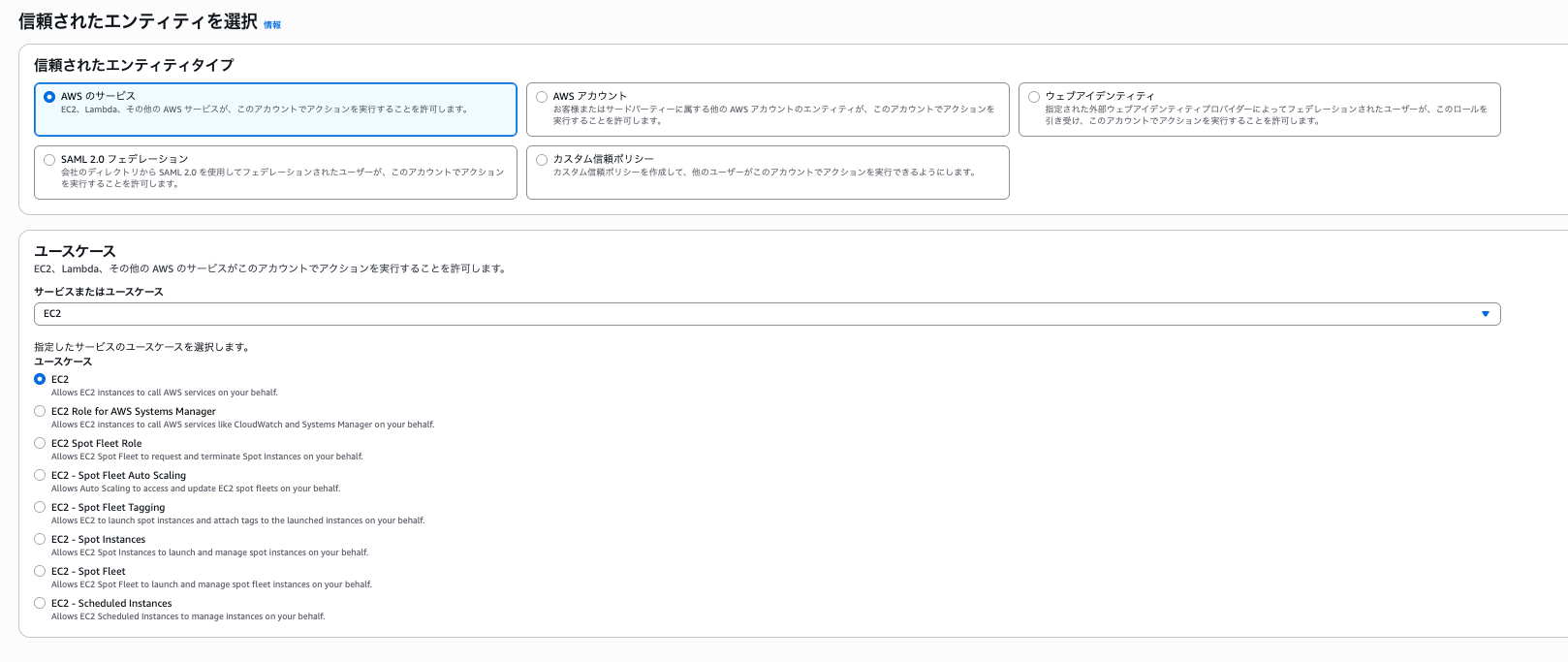Click the カスタム信頼ポリシー card description text
The height and width of the screenshot is (662, 1568).
point(764,173)
